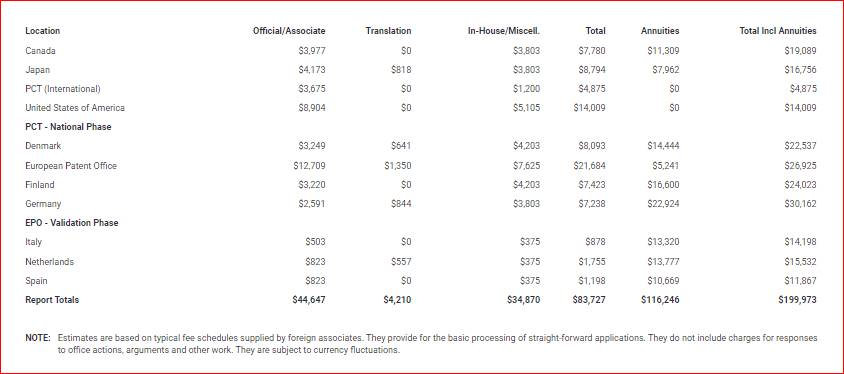
Task: Click the Annuities column header
Action: (x=660, y=31)
